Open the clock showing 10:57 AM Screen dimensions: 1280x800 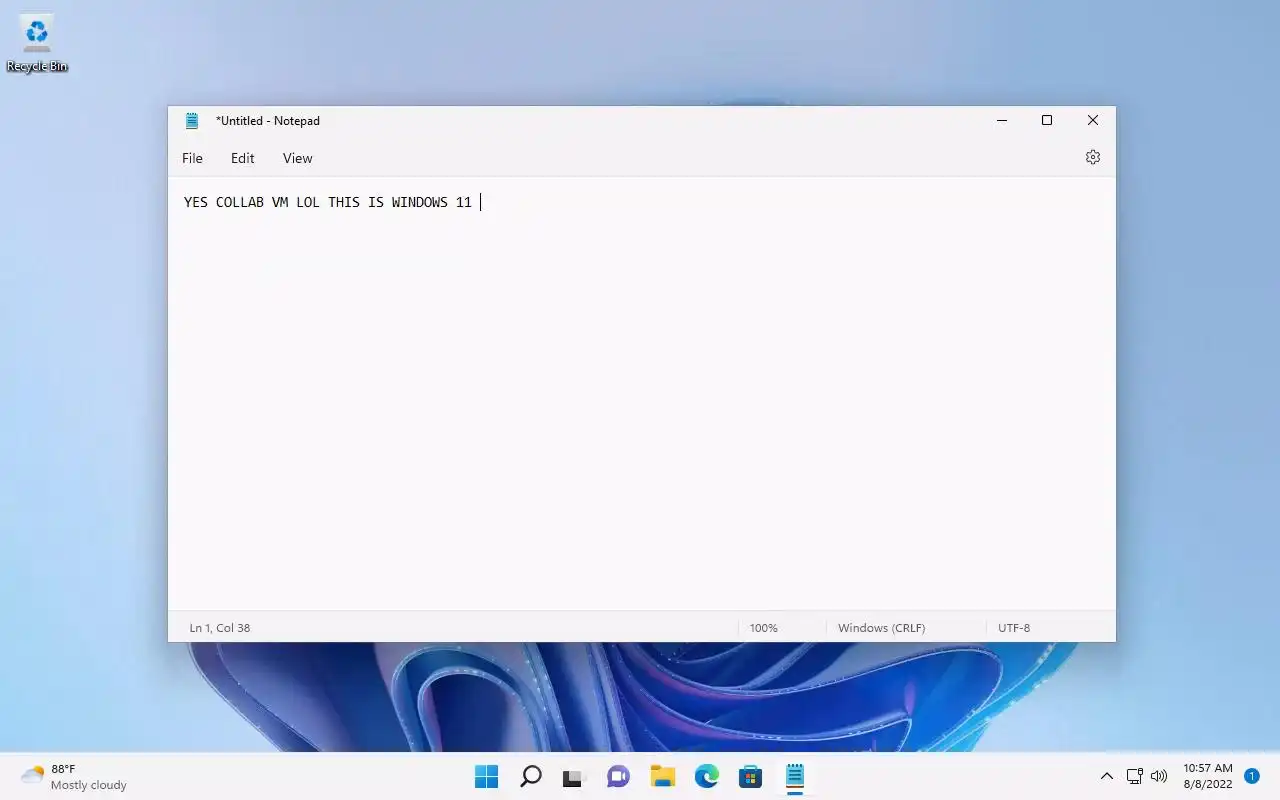(1207, 776)
